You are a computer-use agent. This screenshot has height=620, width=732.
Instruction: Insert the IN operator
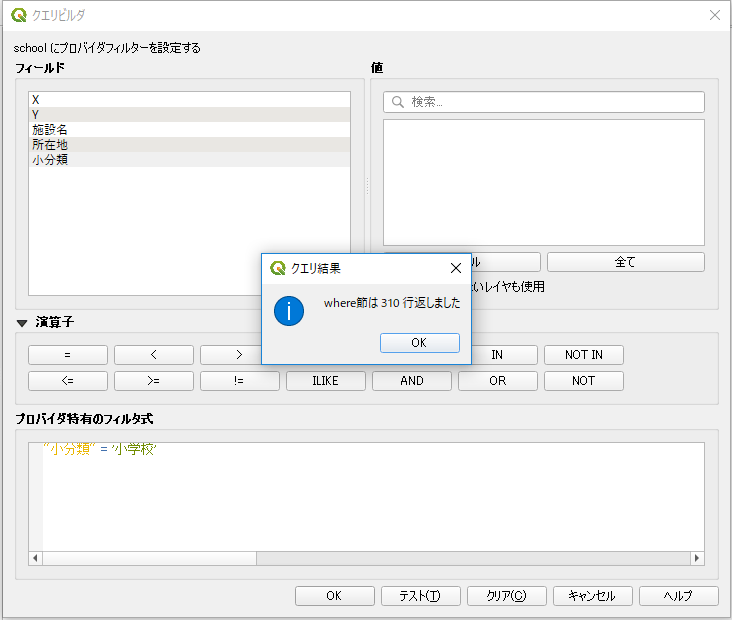504,355
